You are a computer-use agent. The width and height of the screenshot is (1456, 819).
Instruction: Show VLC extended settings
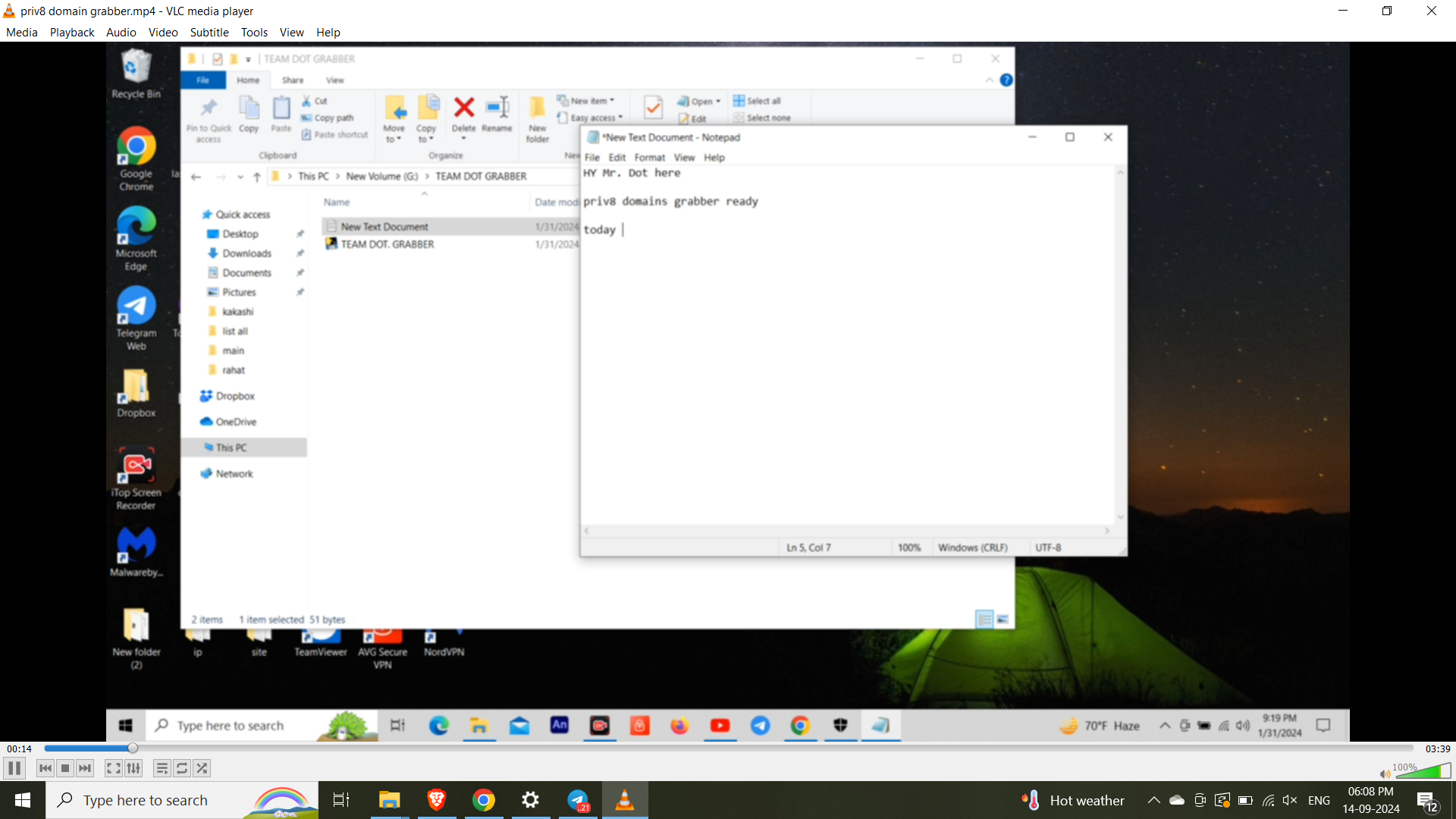point(133,768)
